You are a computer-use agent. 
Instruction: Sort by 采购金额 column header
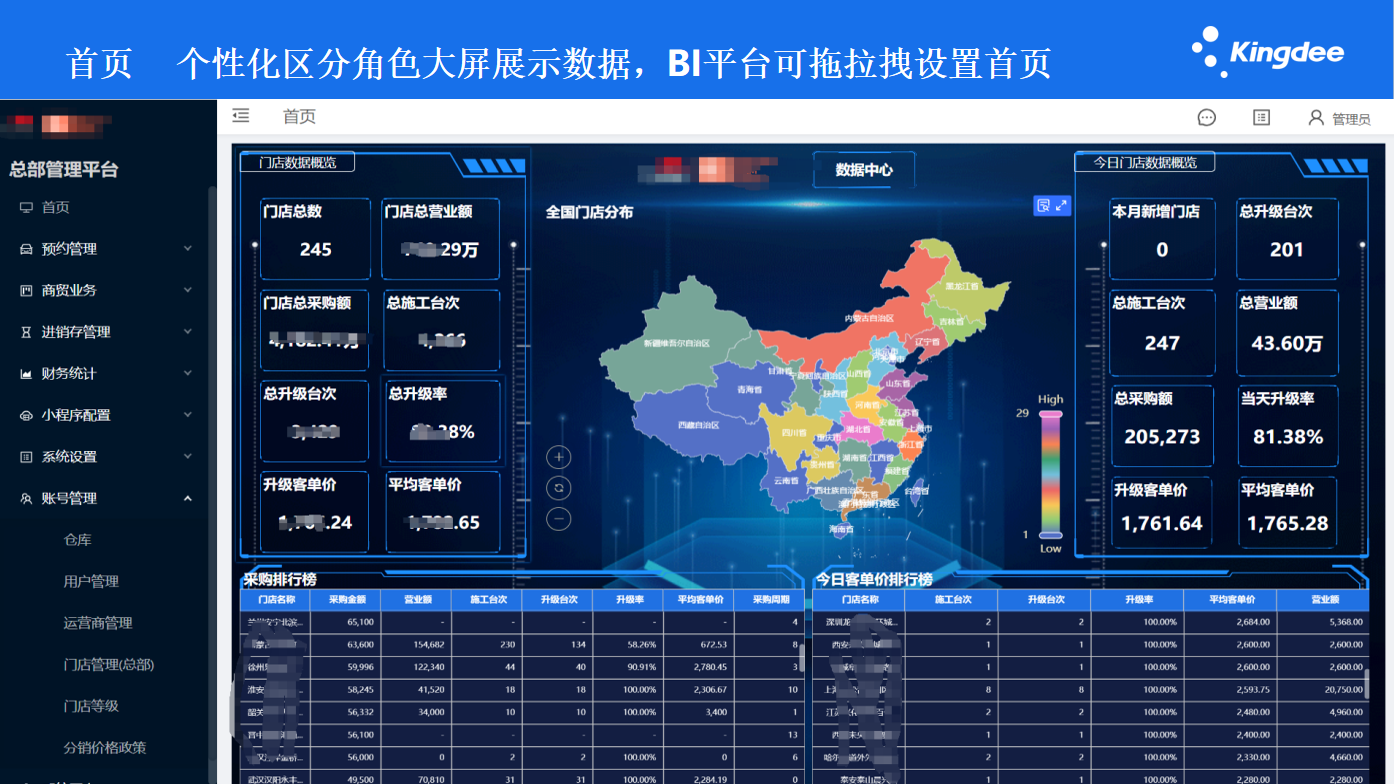[354, 600]
